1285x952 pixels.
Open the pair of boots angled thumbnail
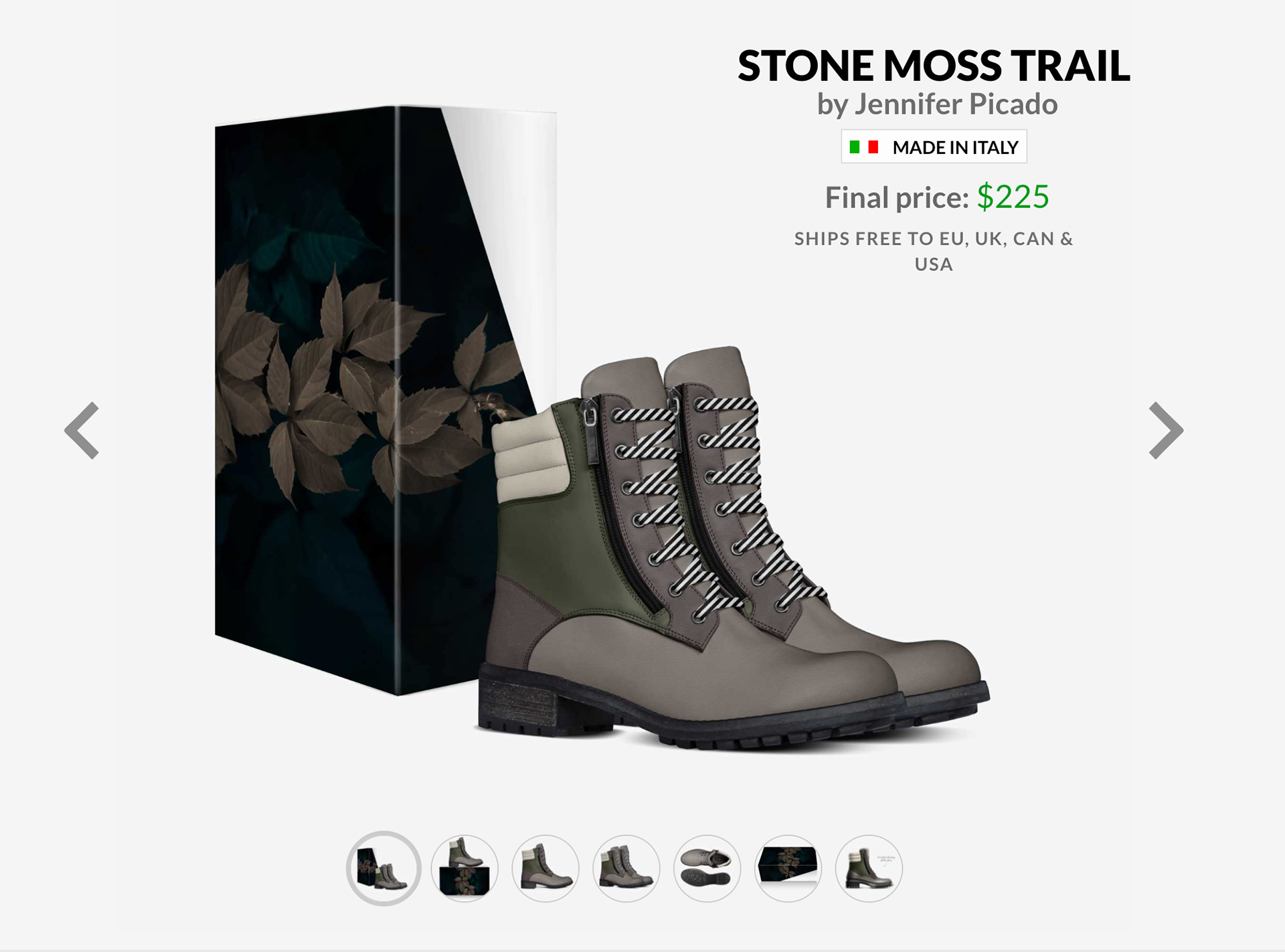[x=626, y=868]
